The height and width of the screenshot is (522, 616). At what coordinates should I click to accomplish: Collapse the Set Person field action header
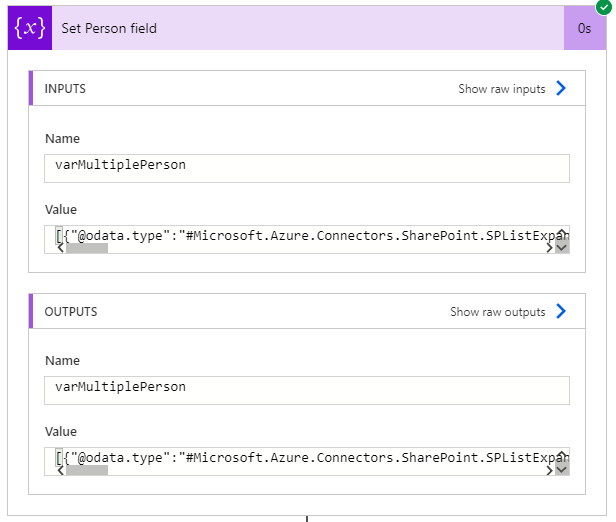[x=308, y=28]
